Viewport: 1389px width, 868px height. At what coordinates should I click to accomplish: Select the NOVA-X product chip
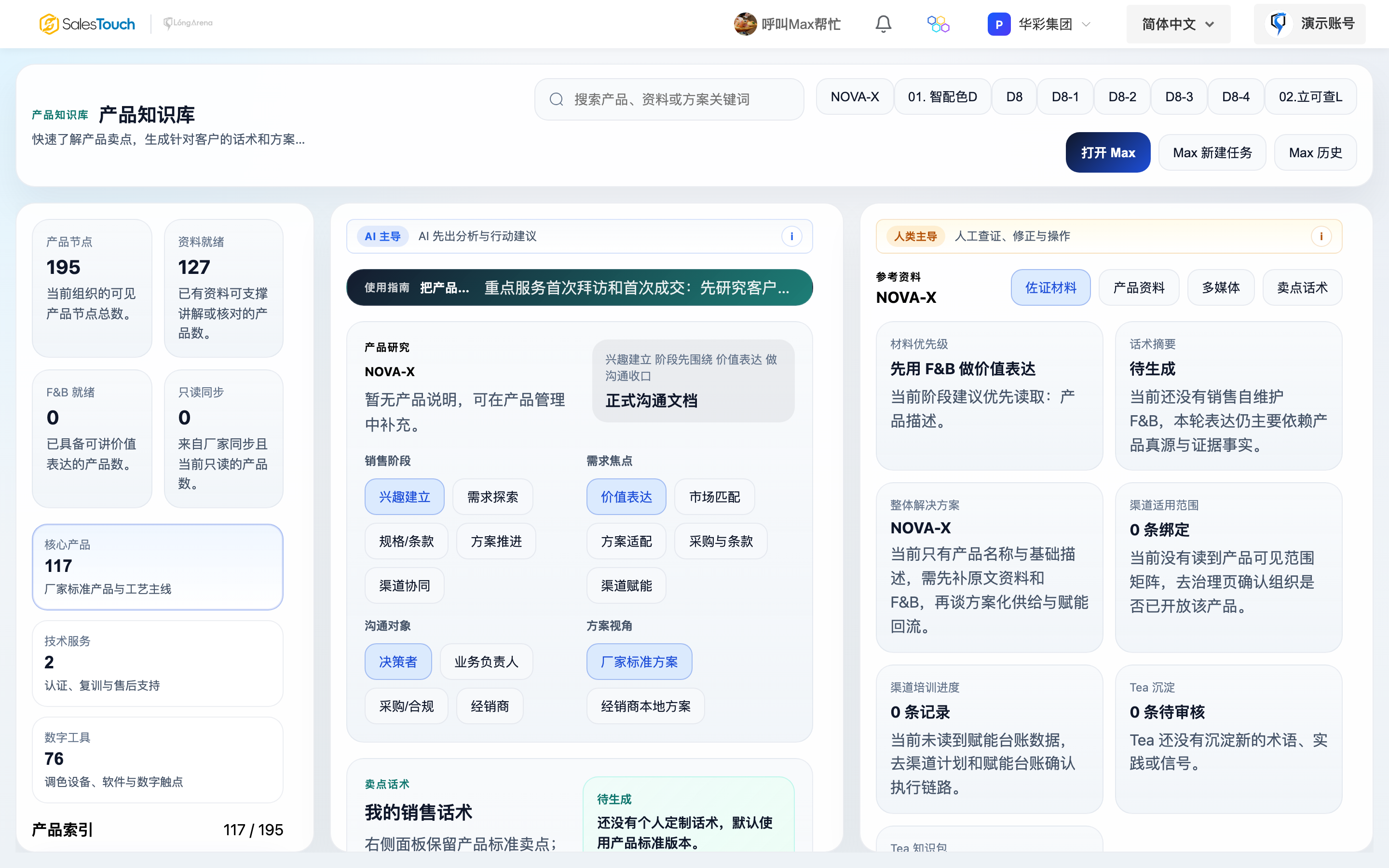coord(855,96)
